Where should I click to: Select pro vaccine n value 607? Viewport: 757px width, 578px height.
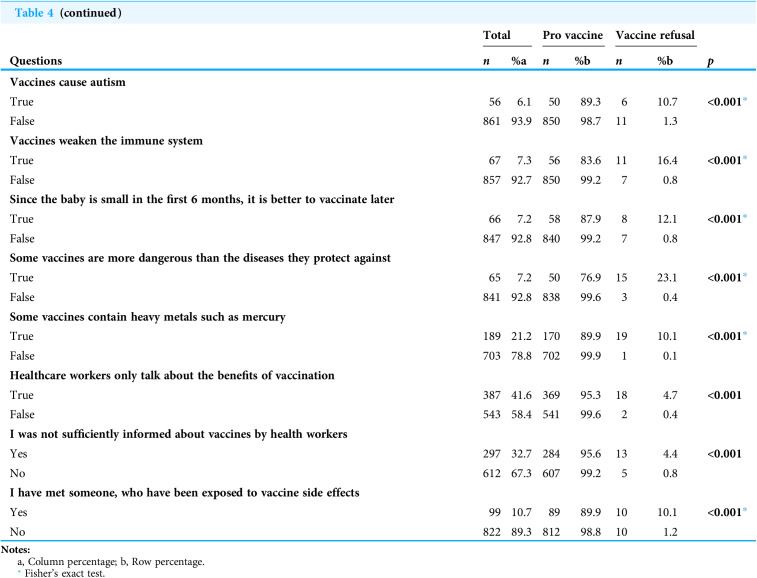click(551, 473)
